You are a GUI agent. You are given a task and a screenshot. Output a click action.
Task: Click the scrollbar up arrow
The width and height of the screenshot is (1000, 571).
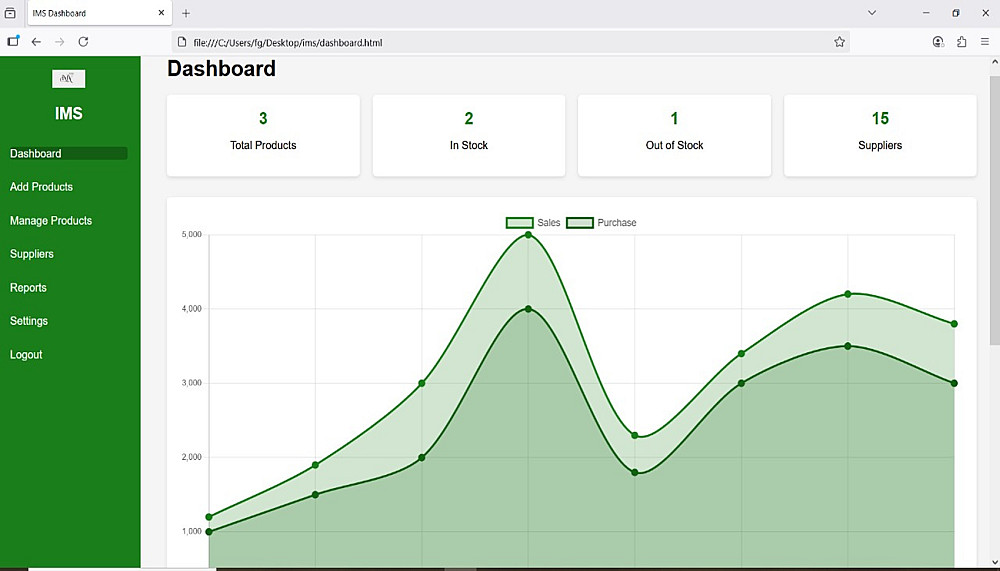pos(994,63)
